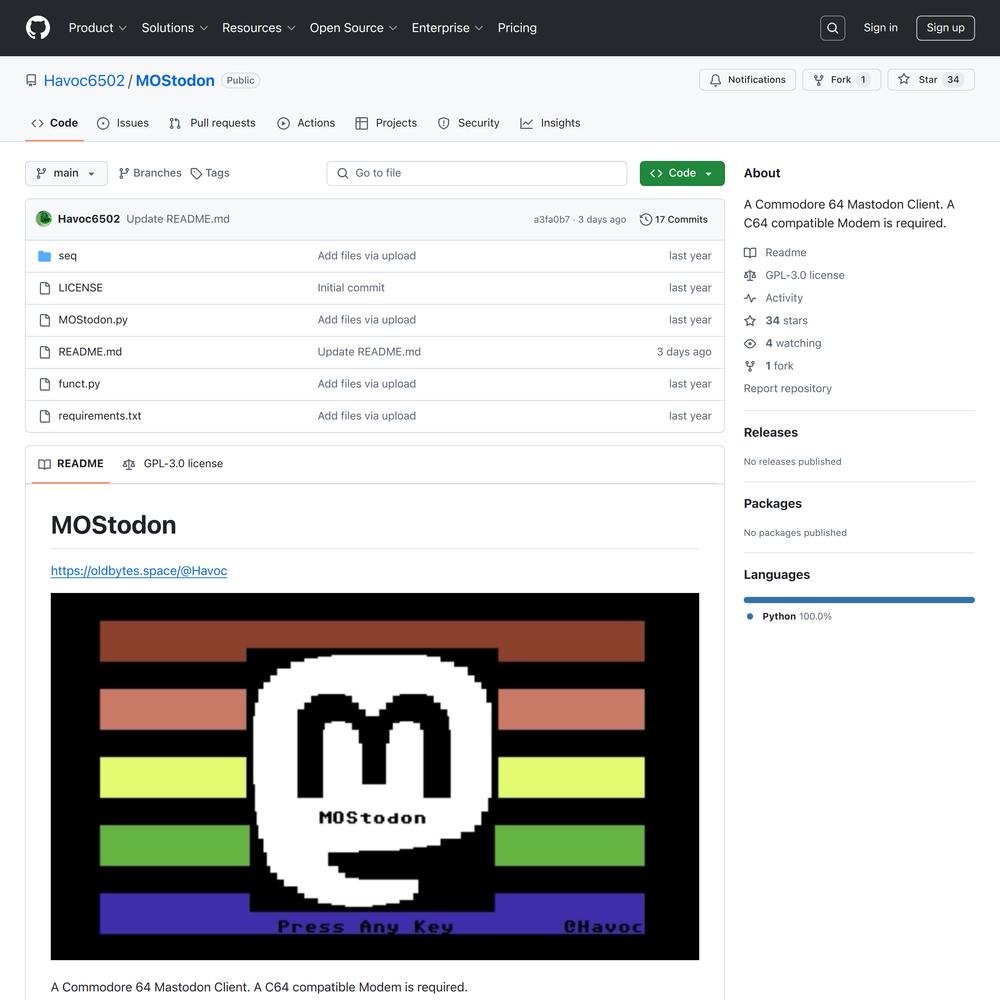
Task: Switch to the Insights tab
Action: point(550,123)
